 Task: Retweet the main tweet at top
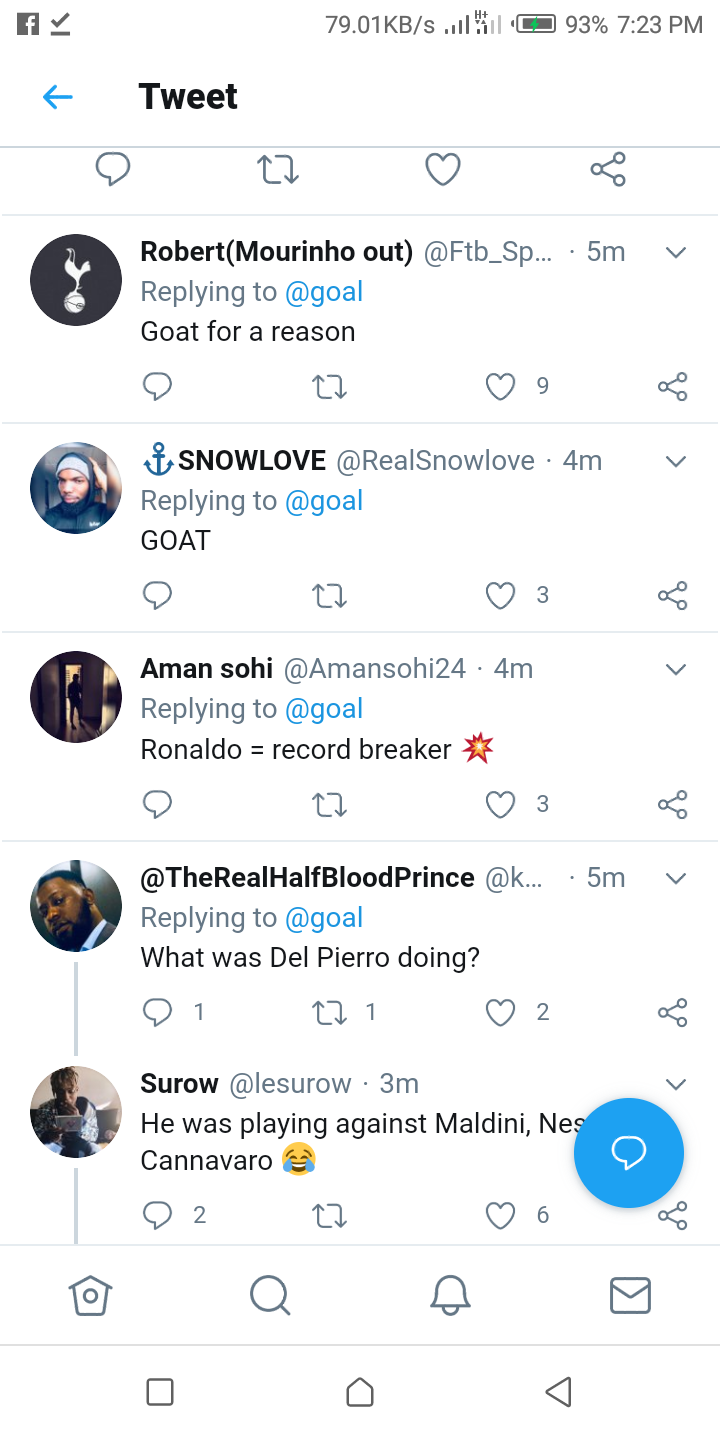(278, 170)
